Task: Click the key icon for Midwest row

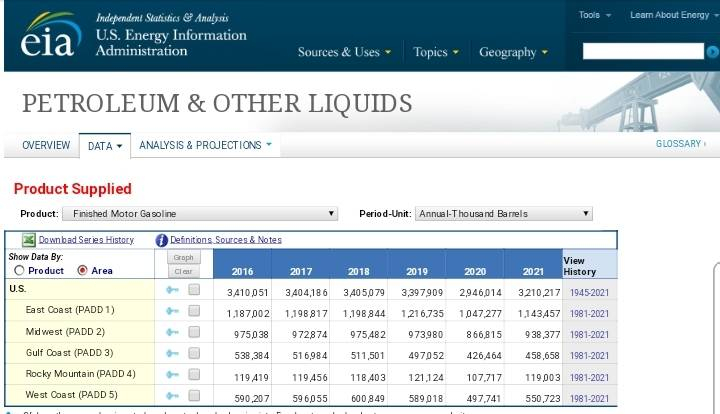Action: [173, 332]
